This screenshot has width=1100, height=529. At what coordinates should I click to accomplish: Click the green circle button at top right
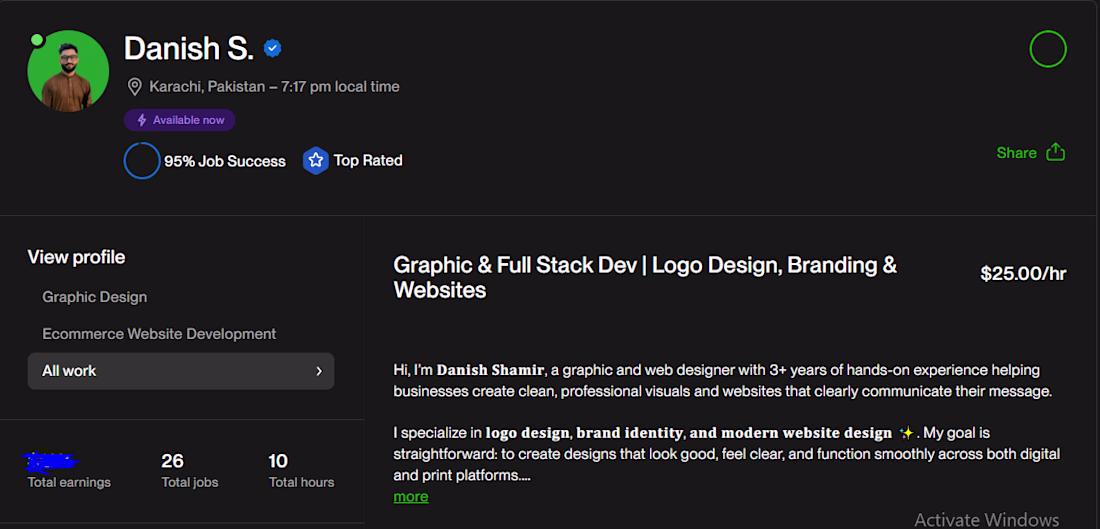coord(1048,49)
